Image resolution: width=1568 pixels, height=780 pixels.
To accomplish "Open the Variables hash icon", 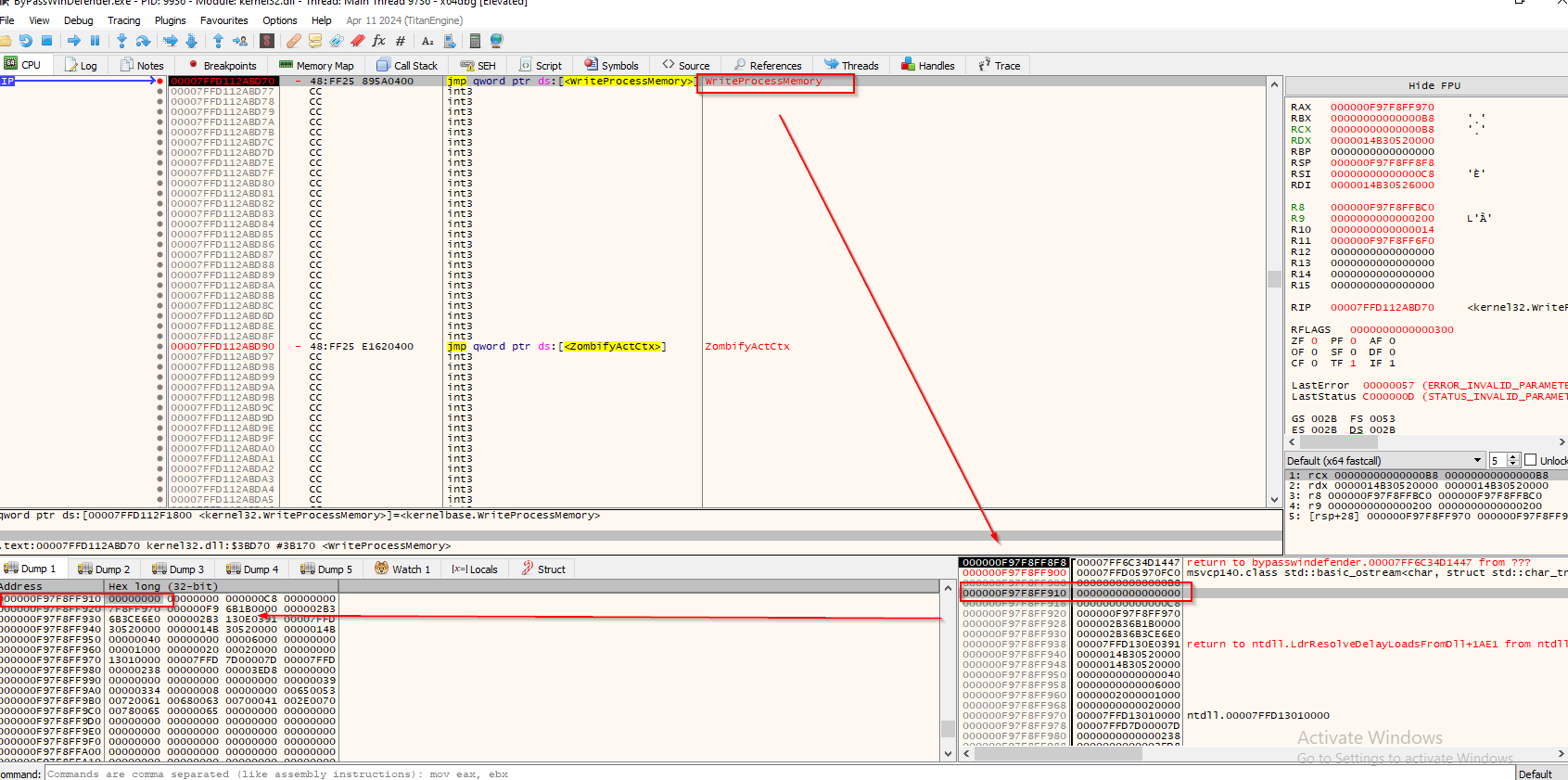I will 401,41.
